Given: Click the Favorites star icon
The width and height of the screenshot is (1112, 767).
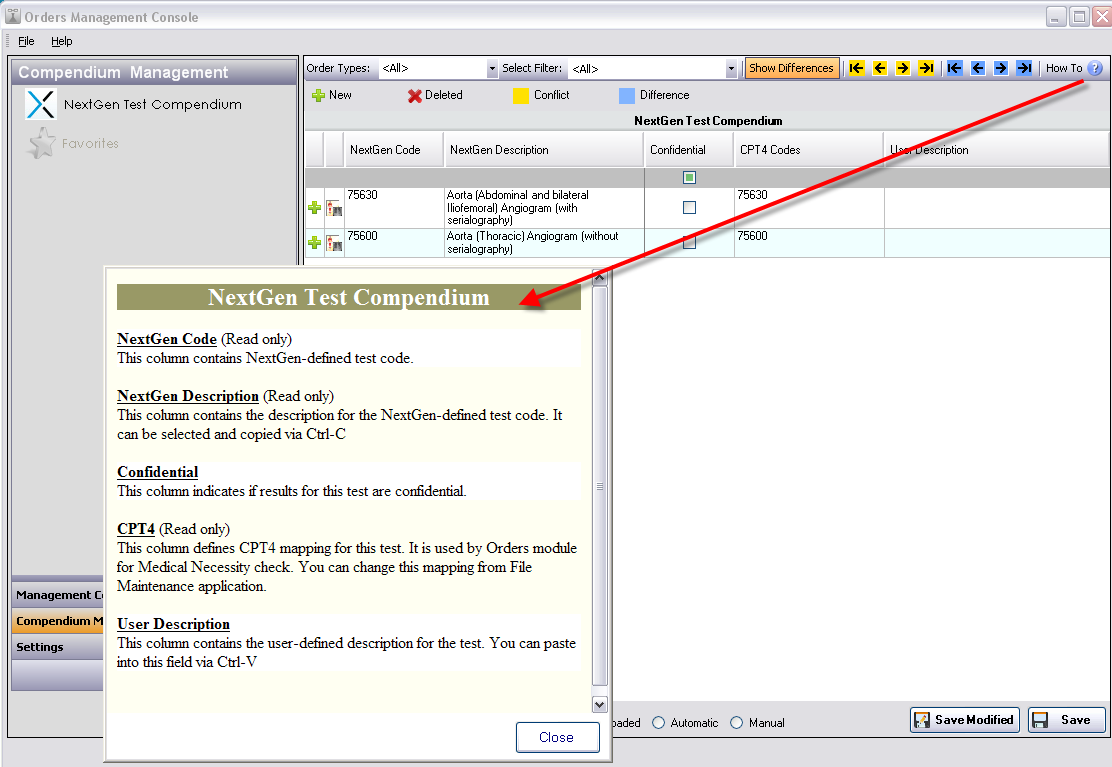Looking at the screenshot, I should pyautogui.click(x=42, y=143).
